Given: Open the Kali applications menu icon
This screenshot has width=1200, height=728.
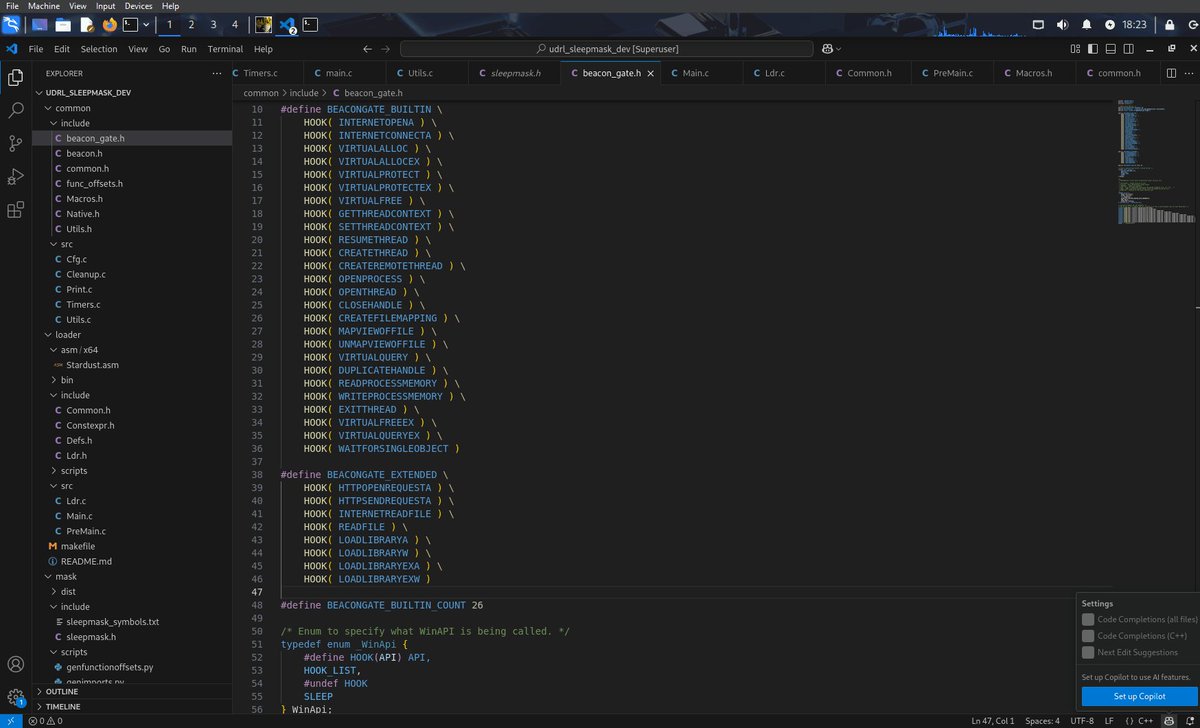Looking at the screenshot, I should point(11,24).
